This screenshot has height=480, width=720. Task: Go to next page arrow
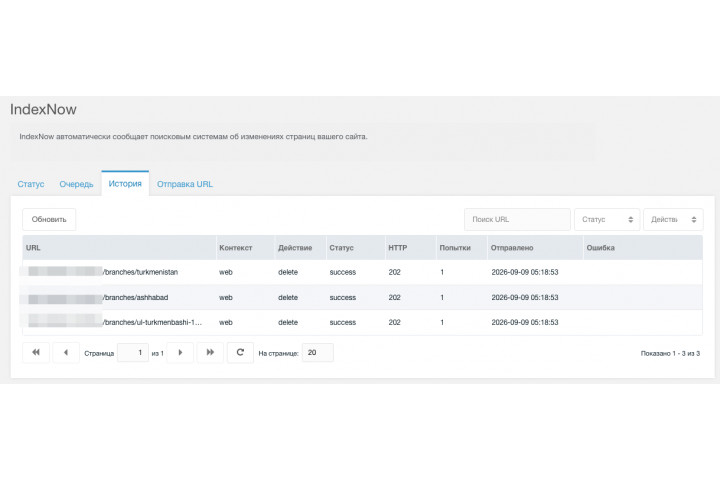click(x=180, y=353)
